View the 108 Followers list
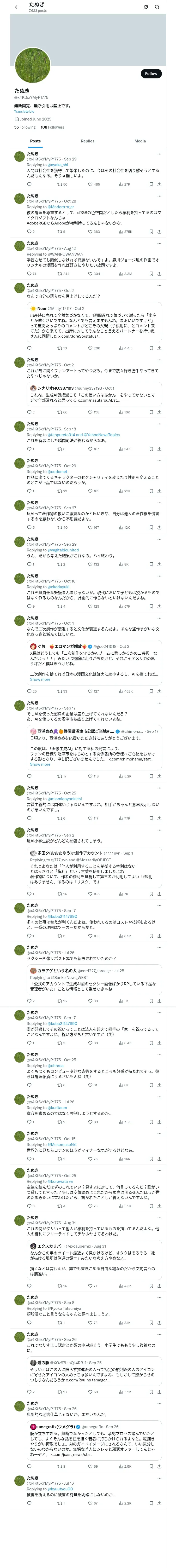 tap(52, 127)
